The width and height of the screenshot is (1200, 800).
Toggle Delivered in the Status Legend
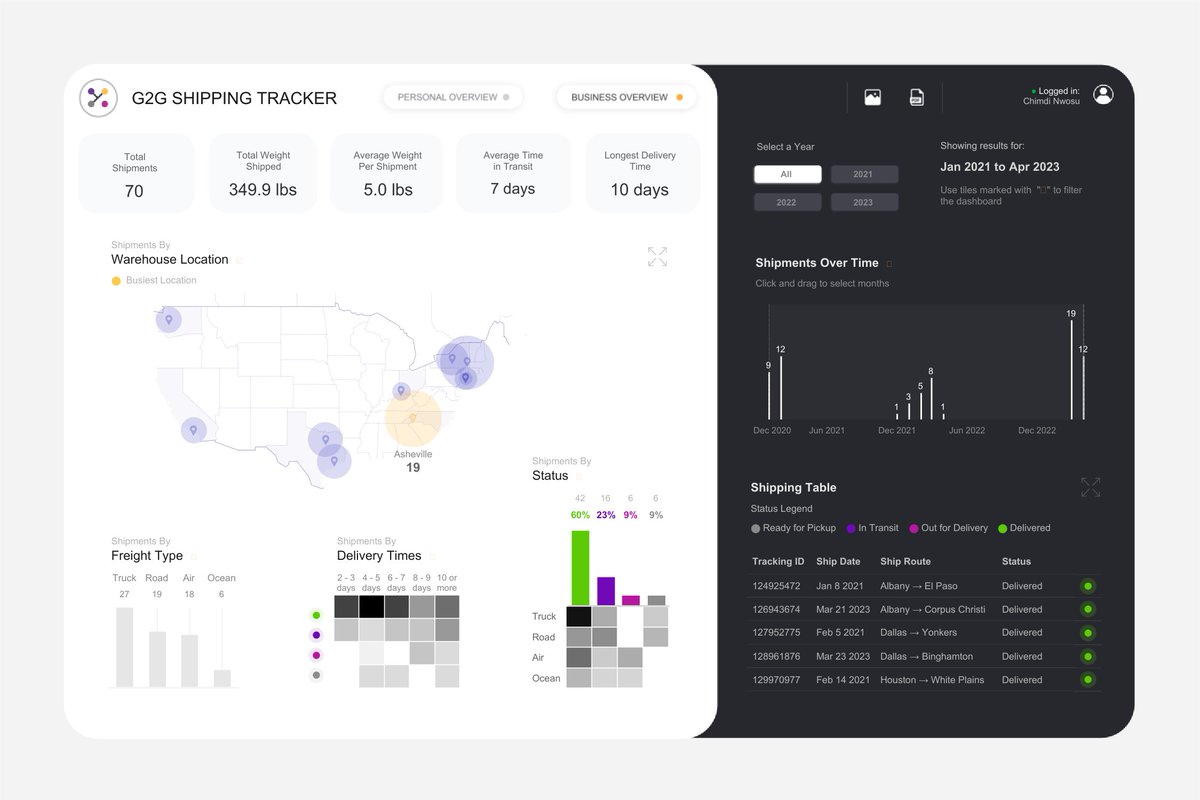click(1024, 528)
